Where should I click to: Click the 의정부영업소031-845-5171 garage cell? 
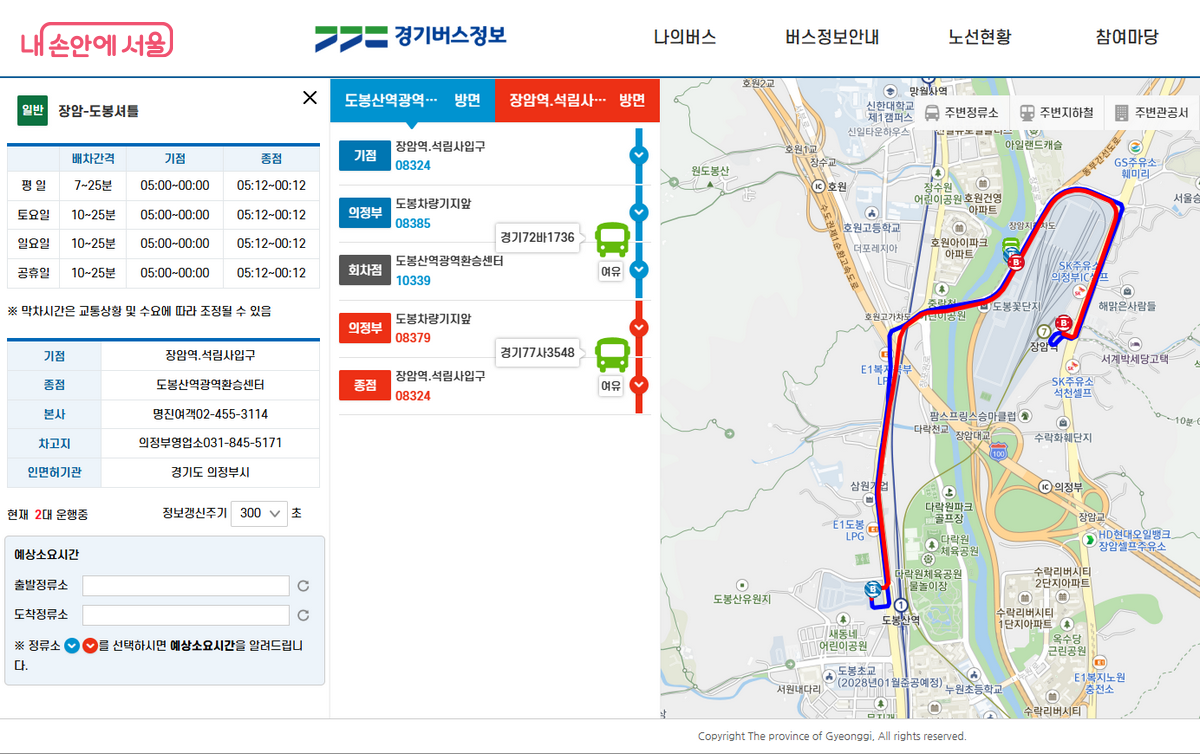[x=211, y=443]
